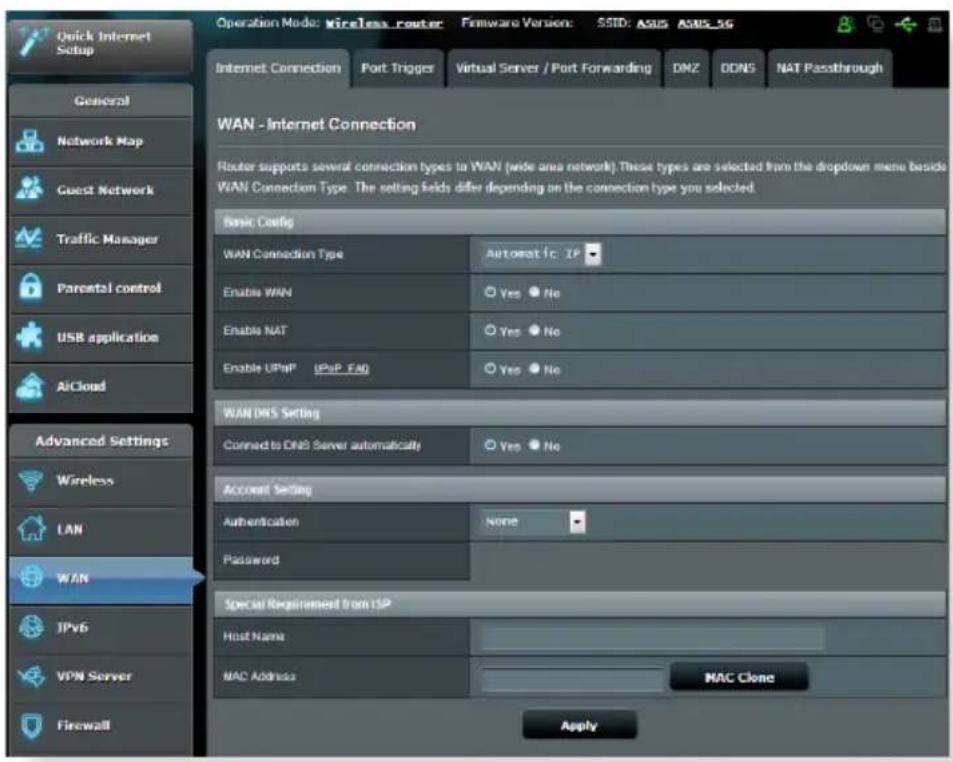Screen dimensions: 953x762
Task: Open Virtual Server / Port Forwarding tab
Action: tap(553, 68)
